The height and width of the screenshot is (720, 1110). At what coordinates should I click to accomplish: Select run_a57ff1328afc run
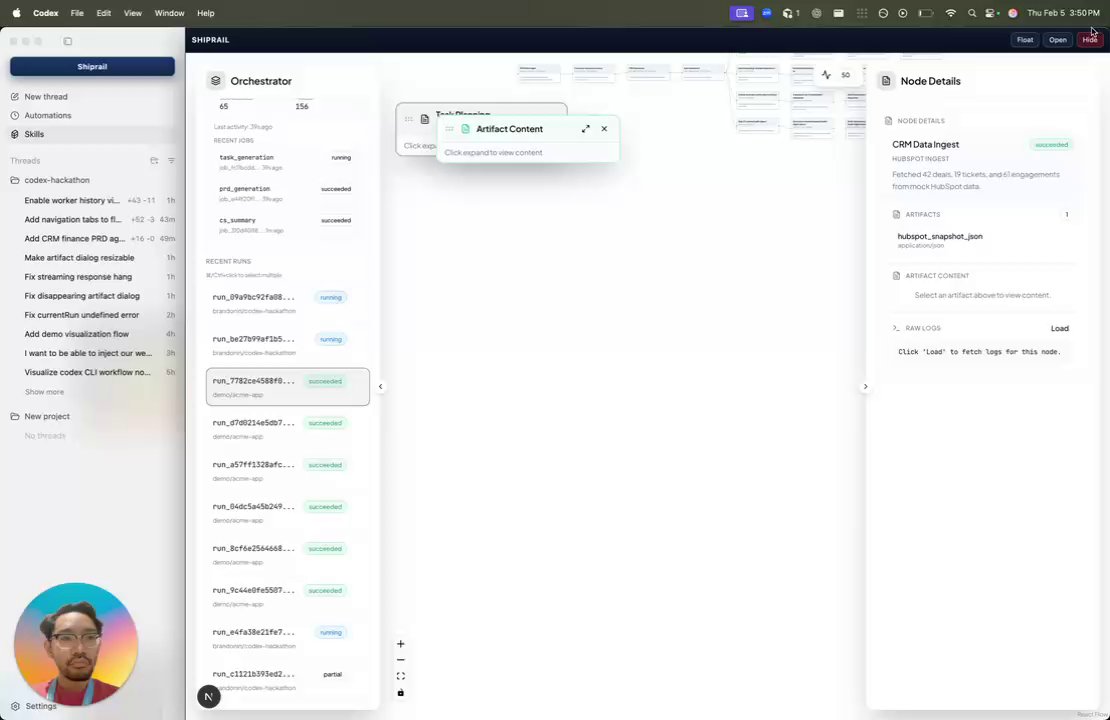287,470
